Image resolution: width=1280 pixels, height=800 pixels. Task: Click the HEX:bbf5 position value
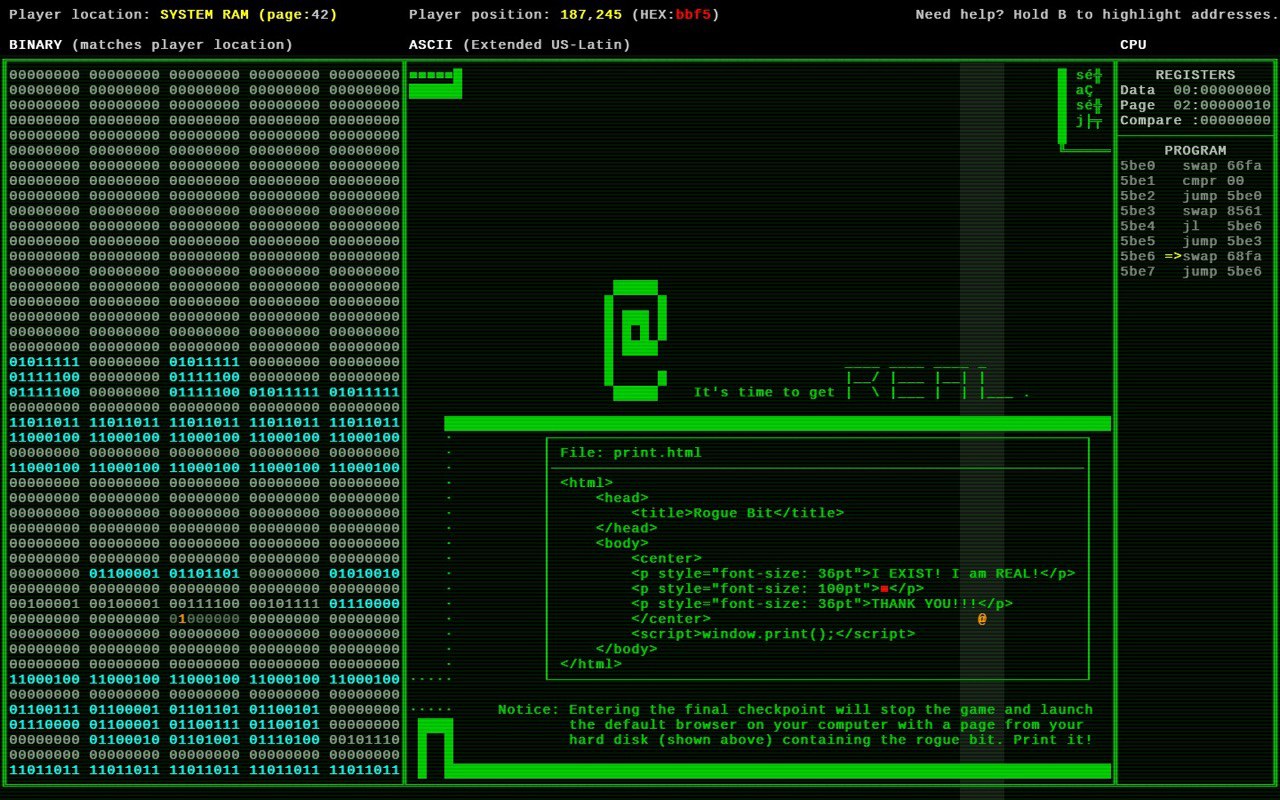675,15
